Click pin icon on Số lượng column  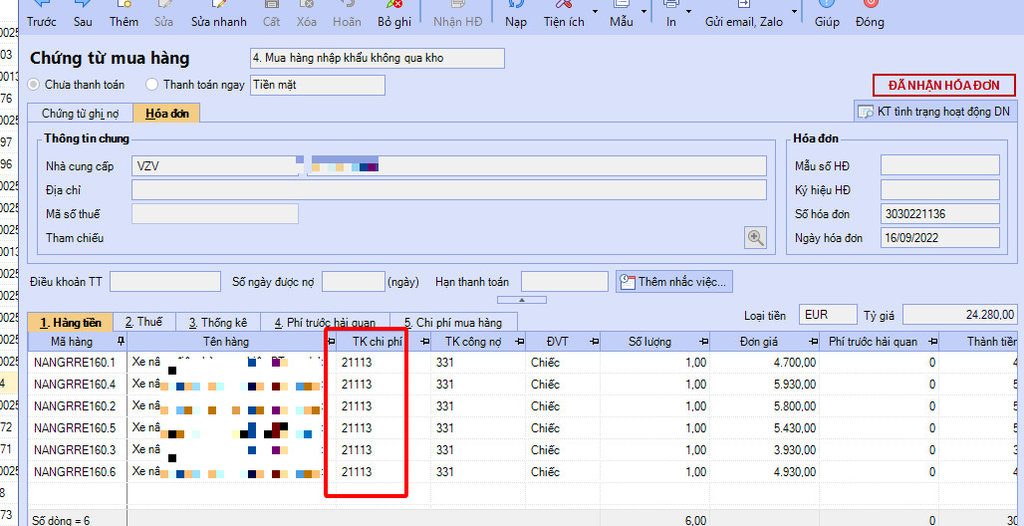(x=703, y=341)
